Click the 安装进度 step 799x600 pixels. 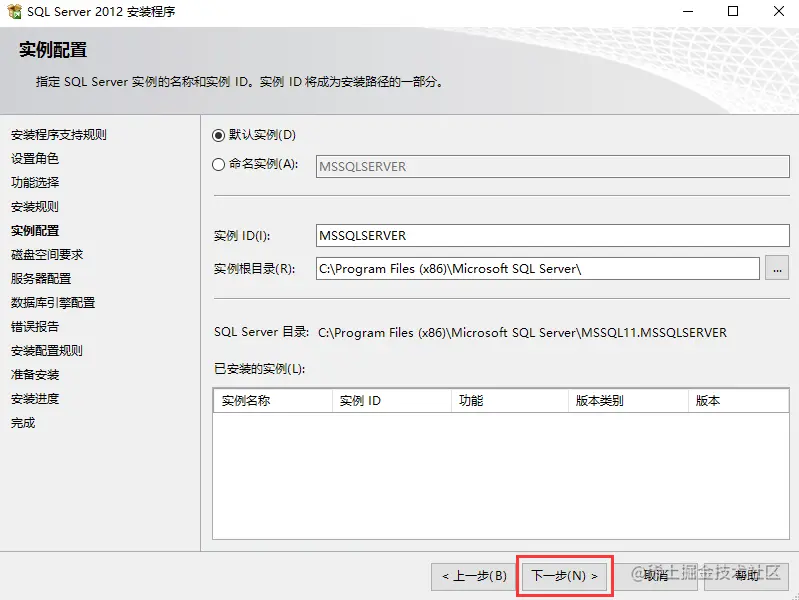tap(35, 399)
